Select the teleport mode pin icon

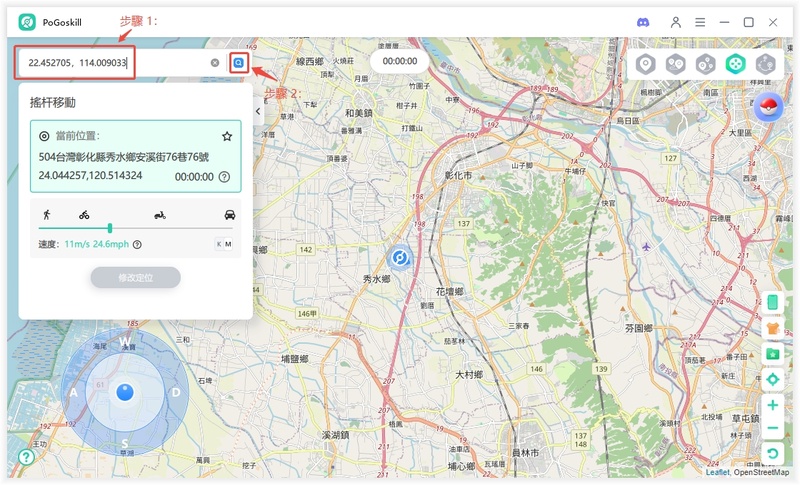645,64
